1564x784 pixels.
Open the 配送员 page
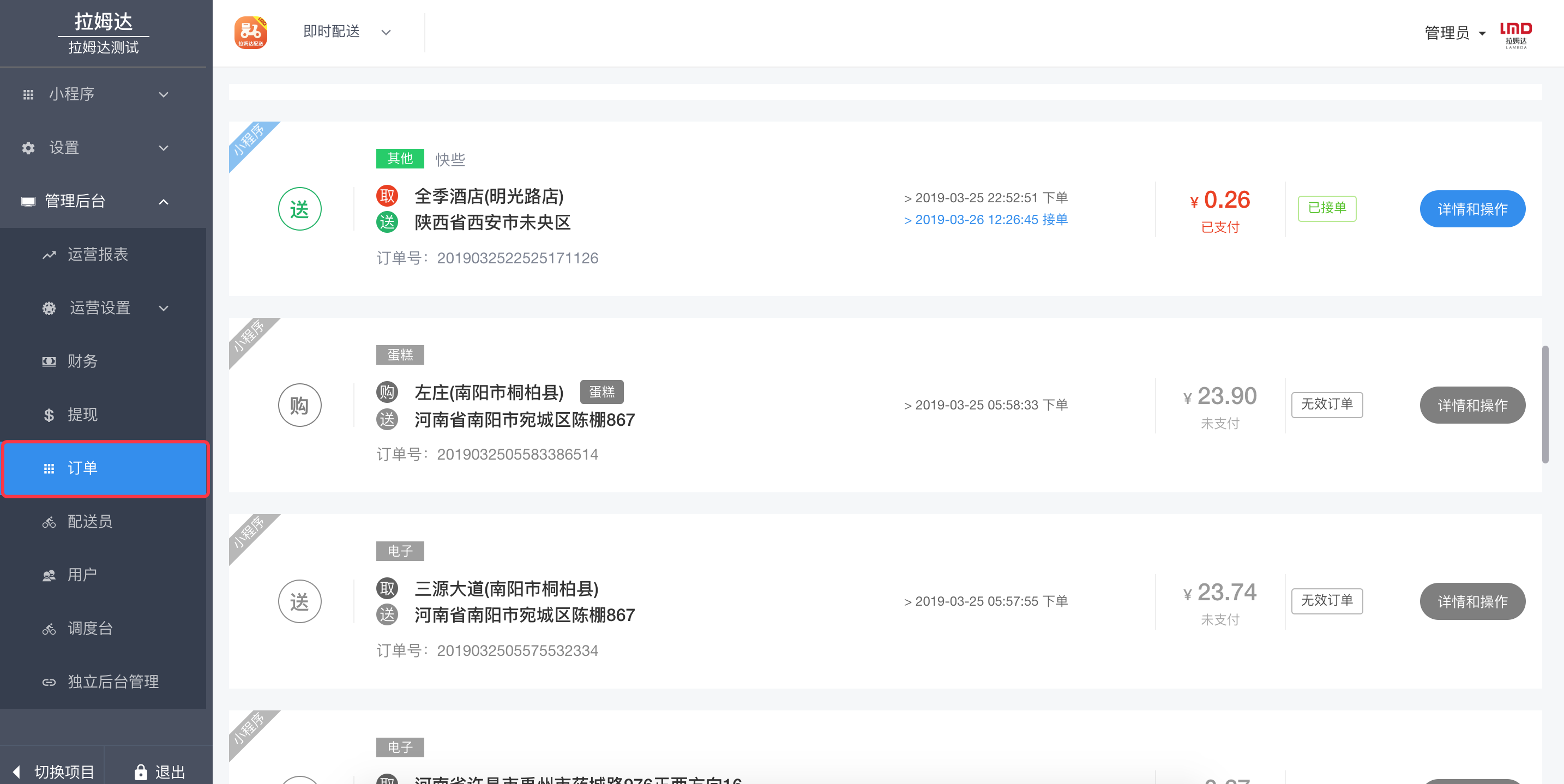coord(103,522)
